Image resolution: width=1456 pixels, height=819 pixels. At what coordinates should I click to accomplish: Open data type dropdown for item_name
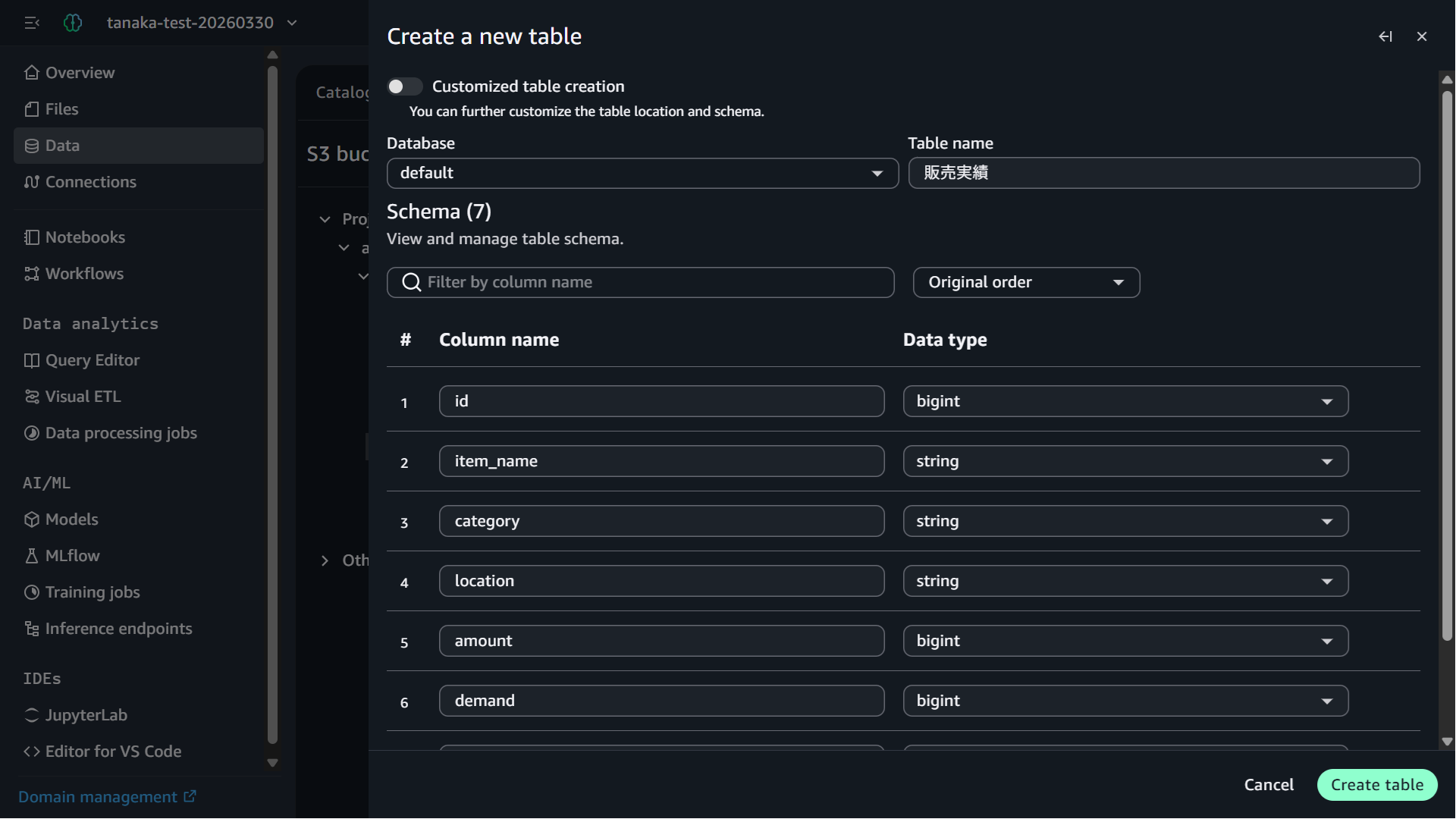pyautogui.click(x=1125, y=461)
